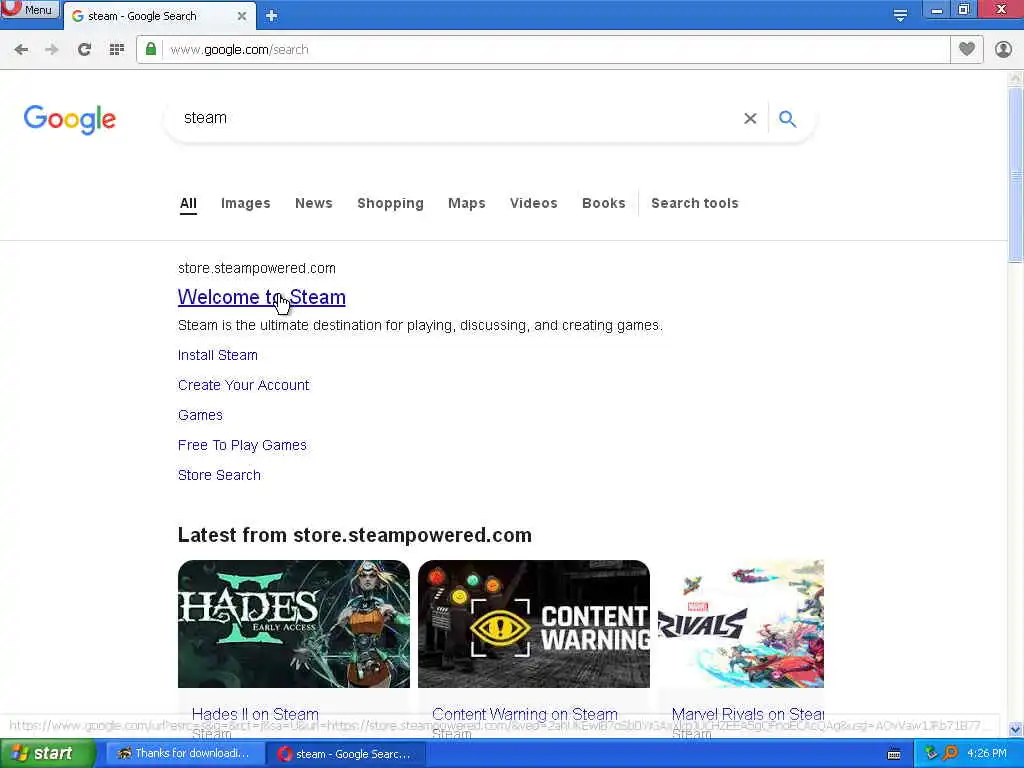Open Speed Dial grid icon
Viewport: 1024px width, 768px height.
coord(117,50)
